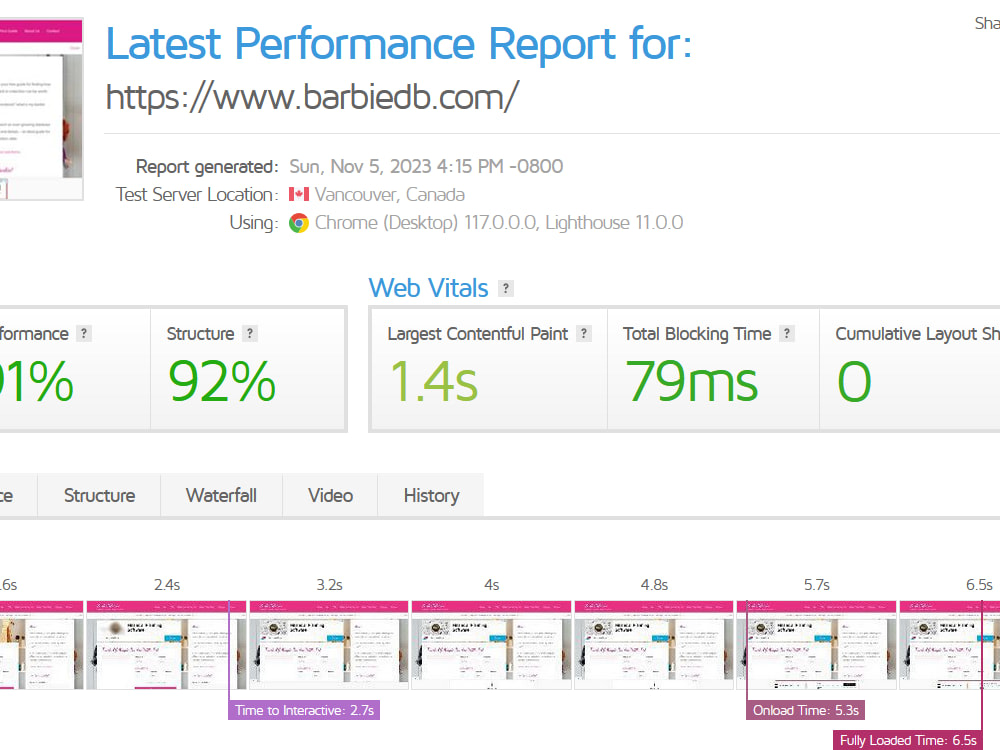Screen dimensions: 1000x750
Task: Select the 5.7s filmstrip frame
Action: (x=816, y=645)
